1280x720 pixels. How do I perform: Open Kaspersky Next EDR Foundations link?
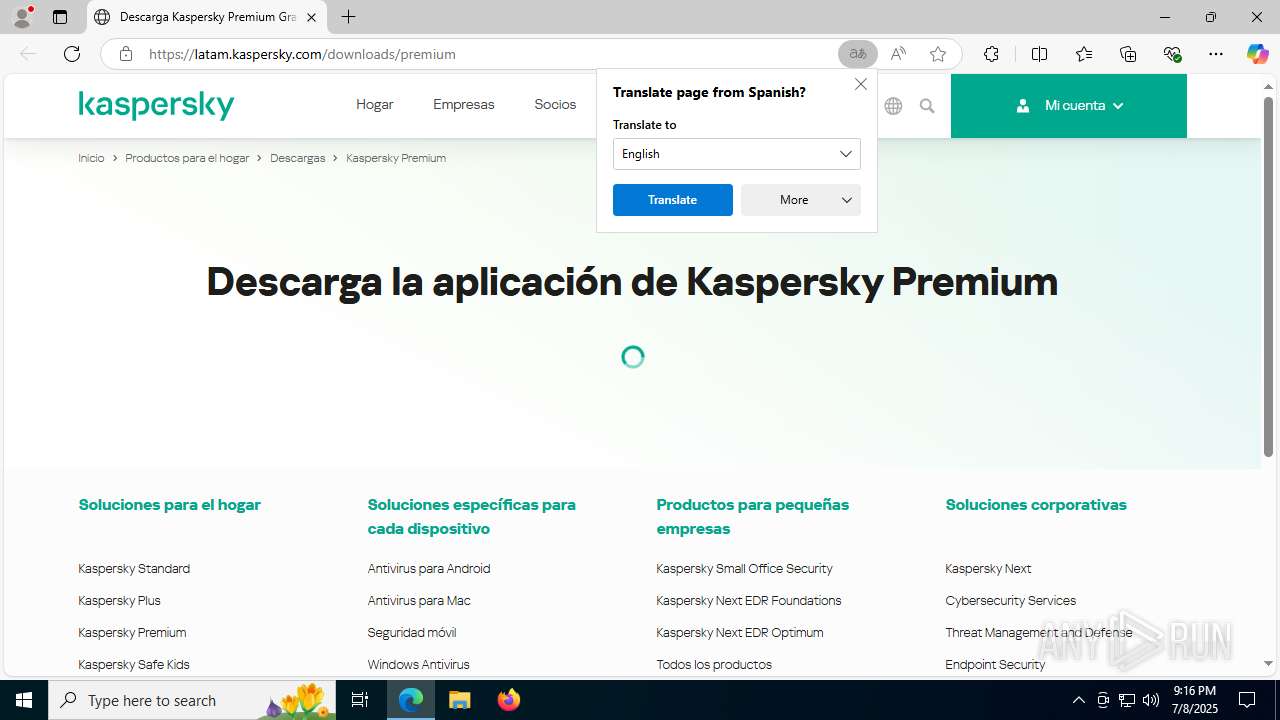pyautogui.click(x=749, y=600)
